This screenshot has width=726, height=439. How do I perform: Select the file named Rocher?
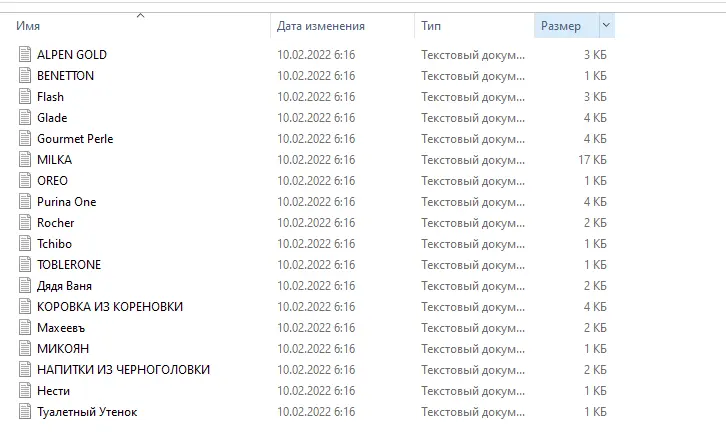pos(56,223)
